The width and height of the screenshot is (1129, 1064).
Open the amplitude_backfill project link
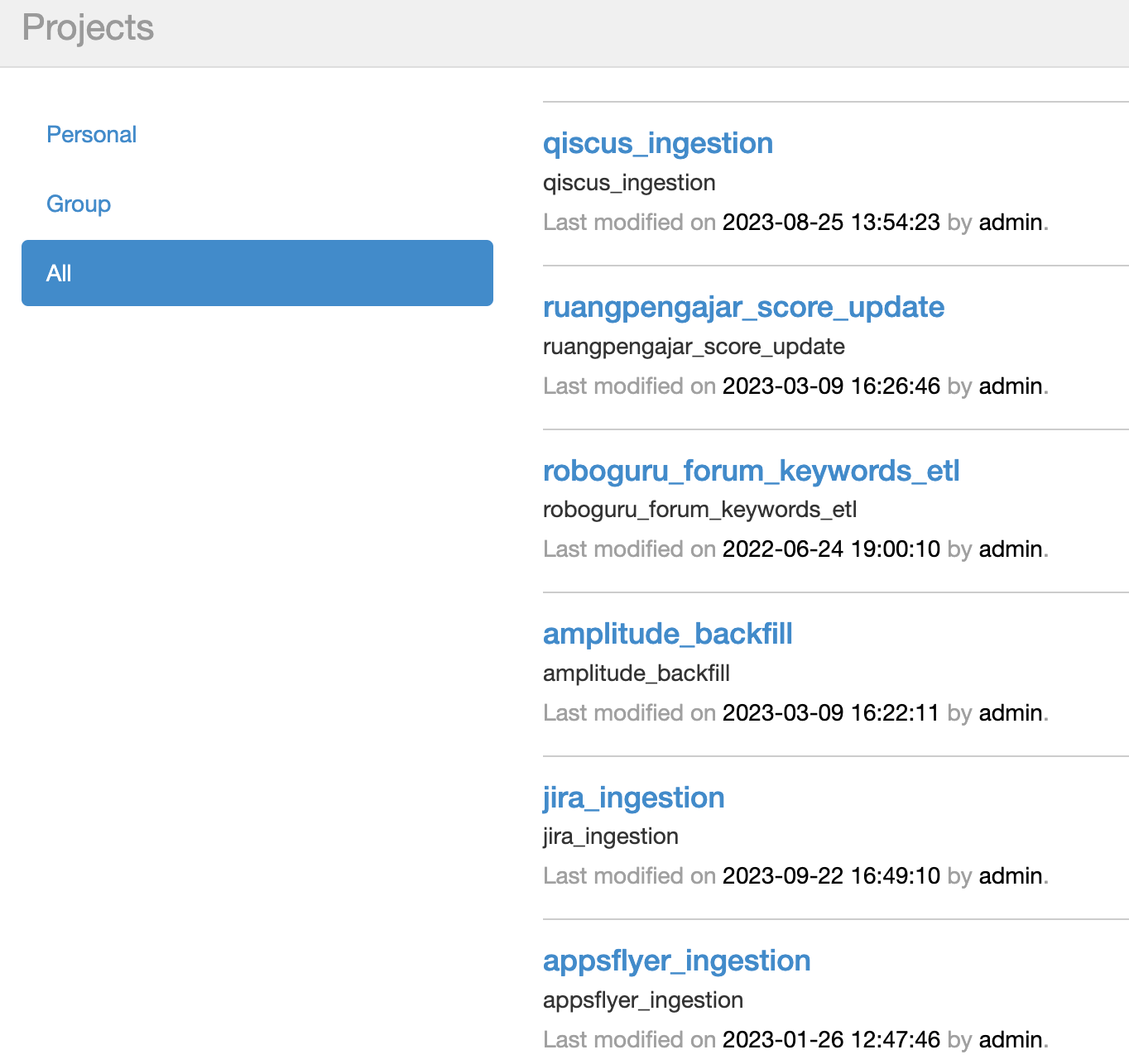[667, 634]
